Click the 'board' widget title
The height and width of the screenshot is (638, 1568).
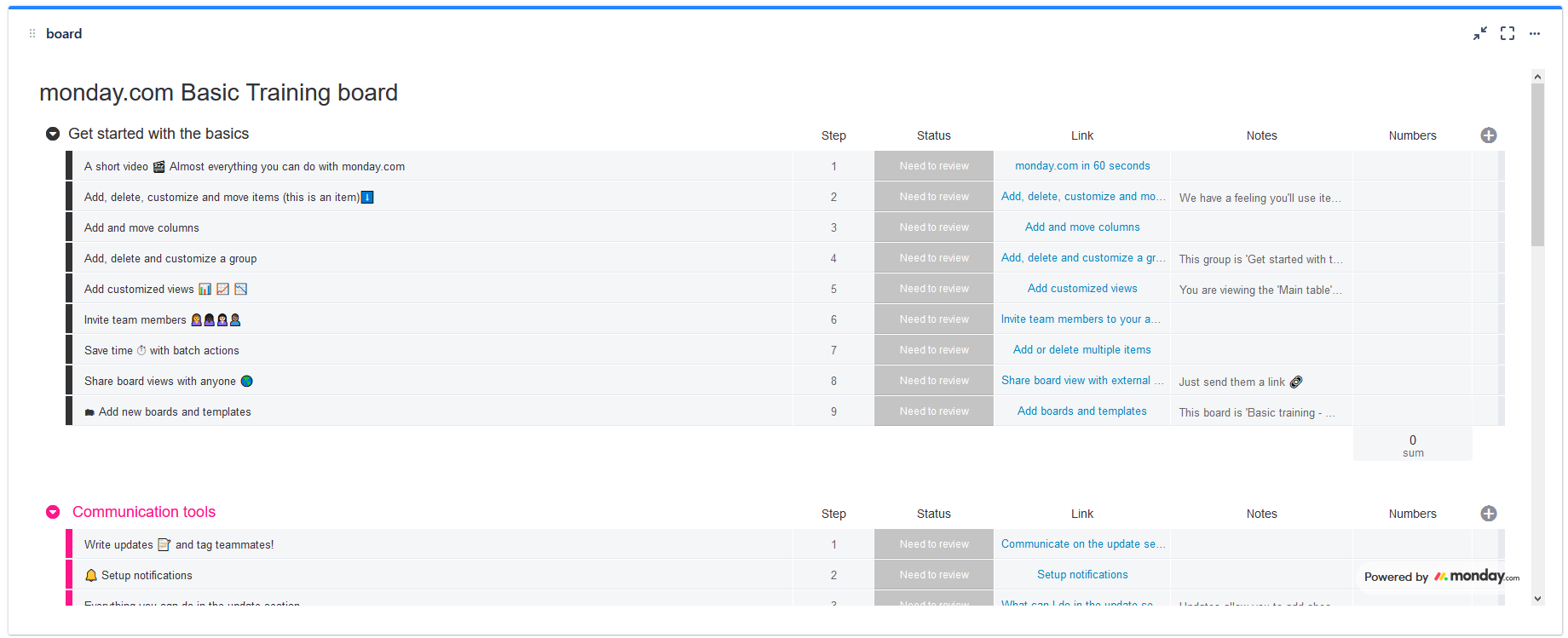64,33
